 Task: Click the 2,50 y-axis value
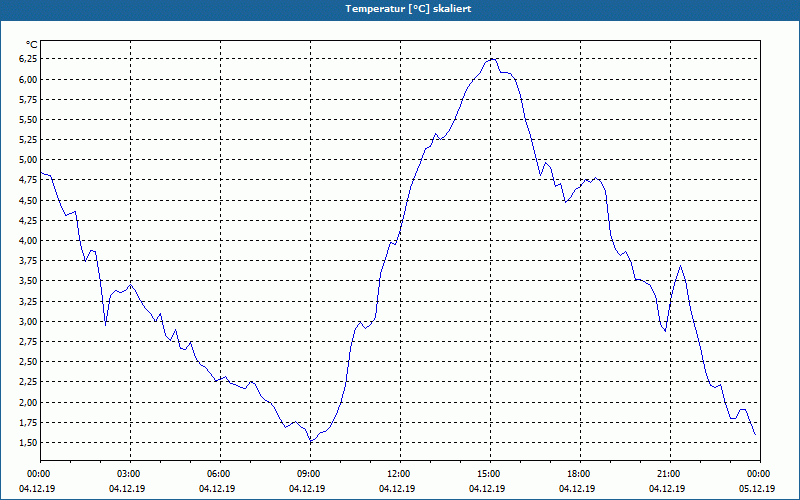point(29,362)
